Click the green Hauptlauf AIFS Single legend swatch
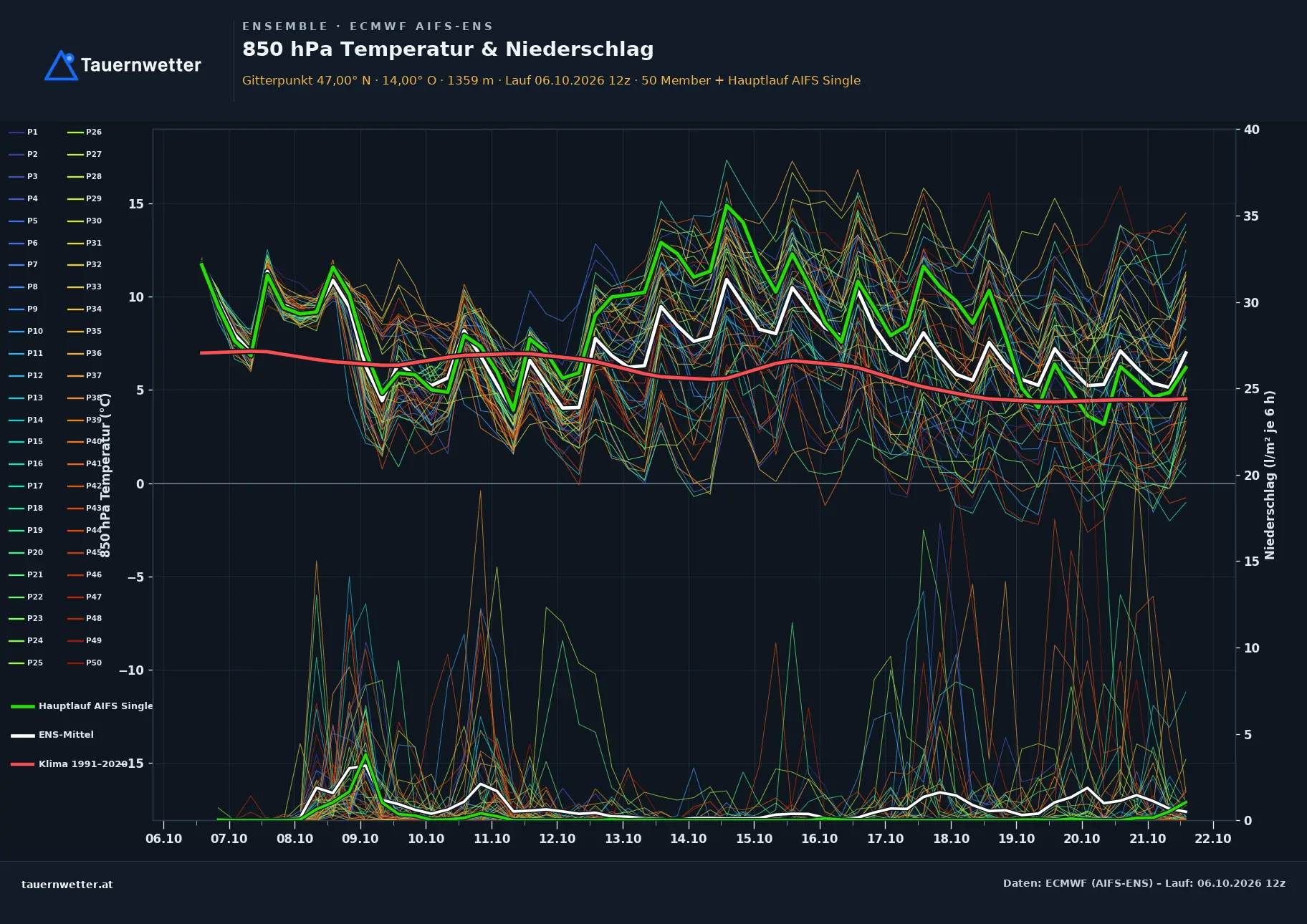Viewport: 1307px width, 924px height. pyautogui.click(x=23, y=706)
